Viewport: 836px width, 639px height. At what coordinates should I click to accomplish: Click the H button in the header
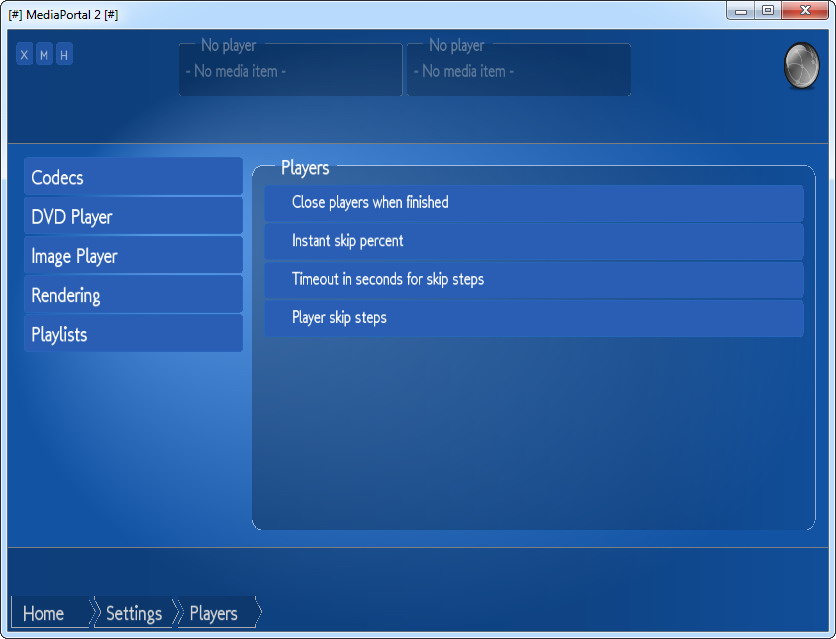coord(64,54)
